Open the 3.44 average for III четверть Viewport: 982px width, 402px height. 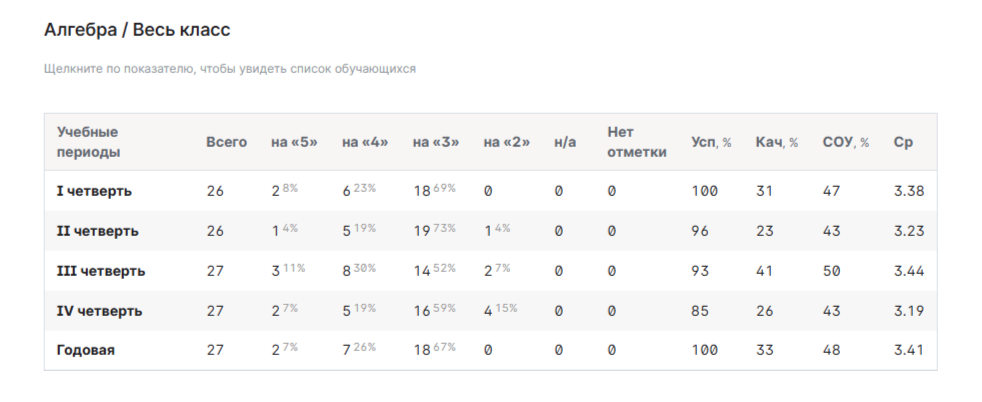coord(909,271)
